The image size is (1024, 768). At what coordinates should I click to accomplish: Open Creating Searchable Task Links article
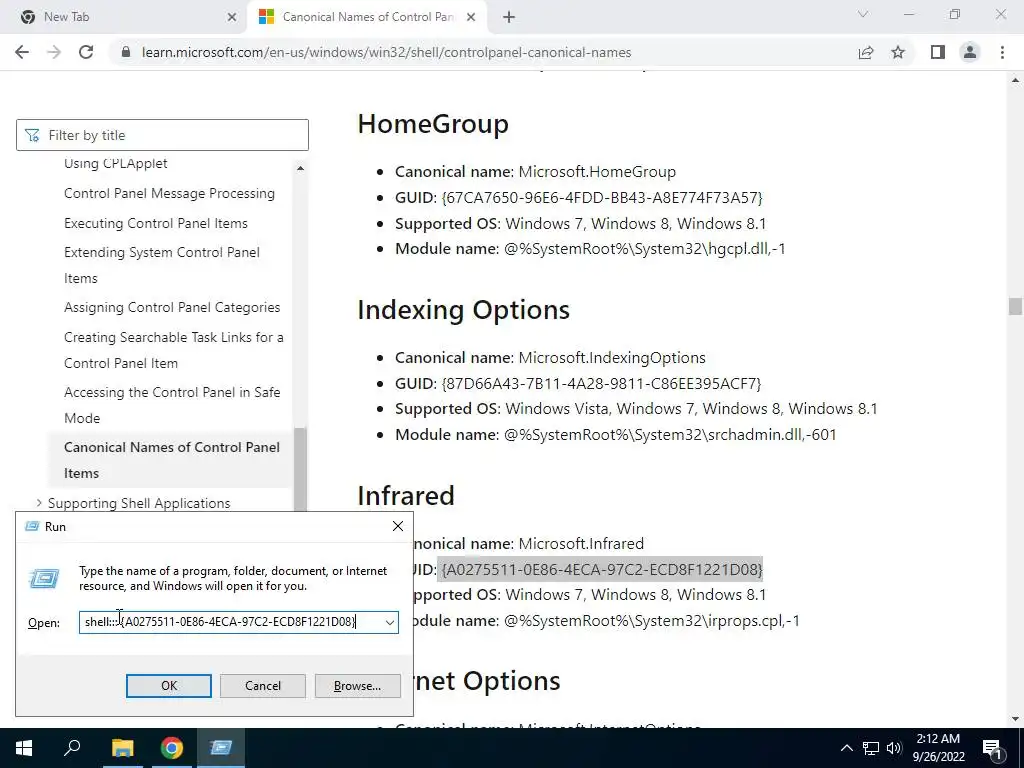tap(174, 350)
